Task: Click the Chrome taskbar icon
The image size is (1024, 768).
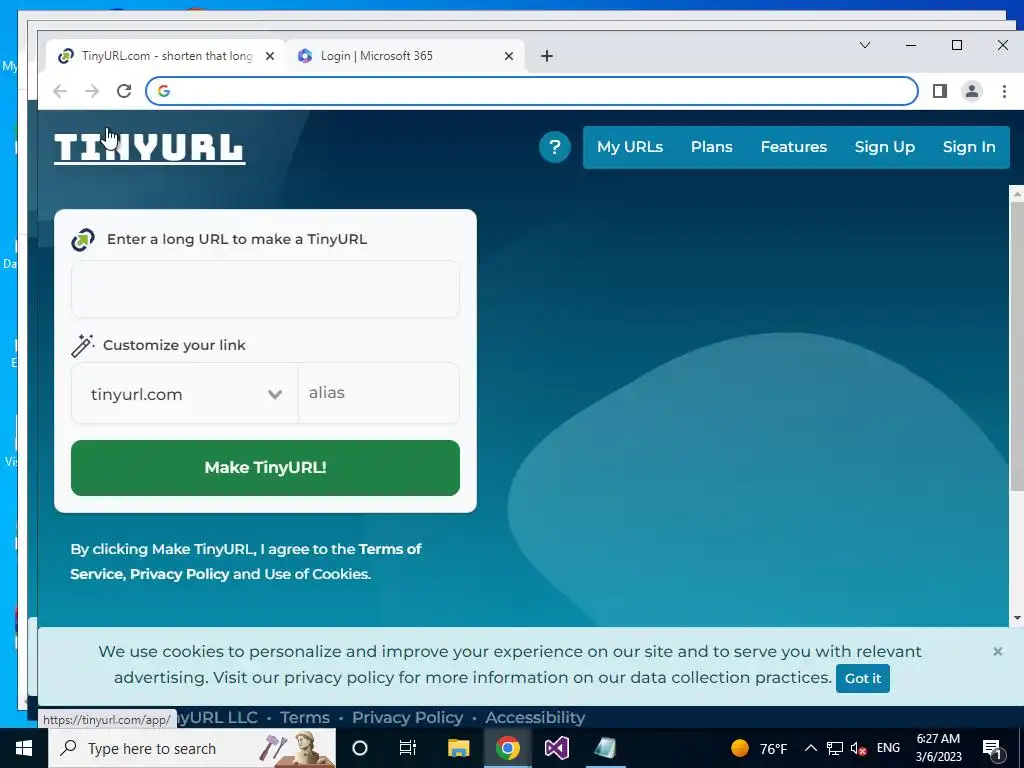Action: click(x=507, y=748)
